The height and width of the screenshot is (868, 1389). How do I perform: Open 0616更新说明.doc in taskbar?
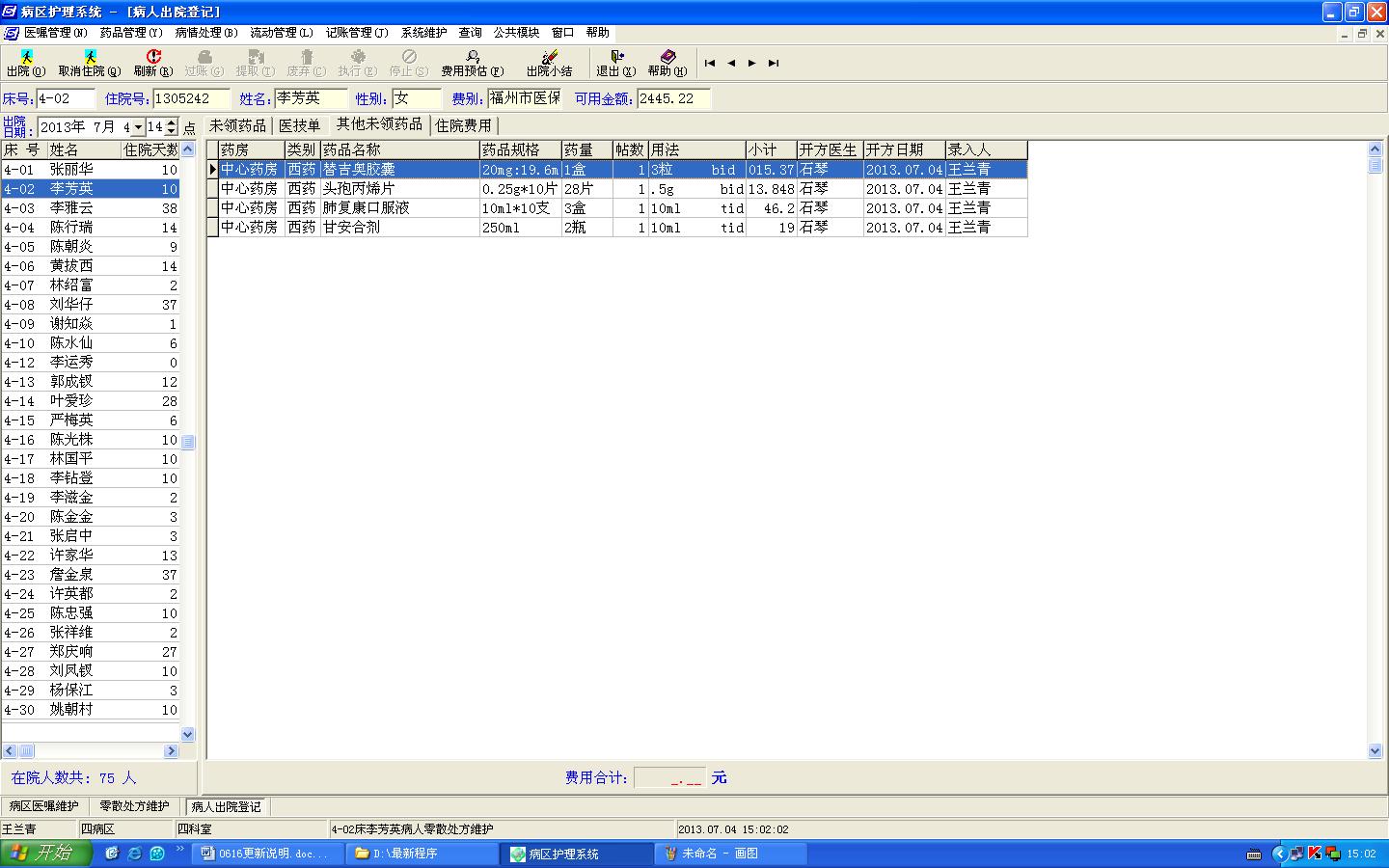point(267,854)
